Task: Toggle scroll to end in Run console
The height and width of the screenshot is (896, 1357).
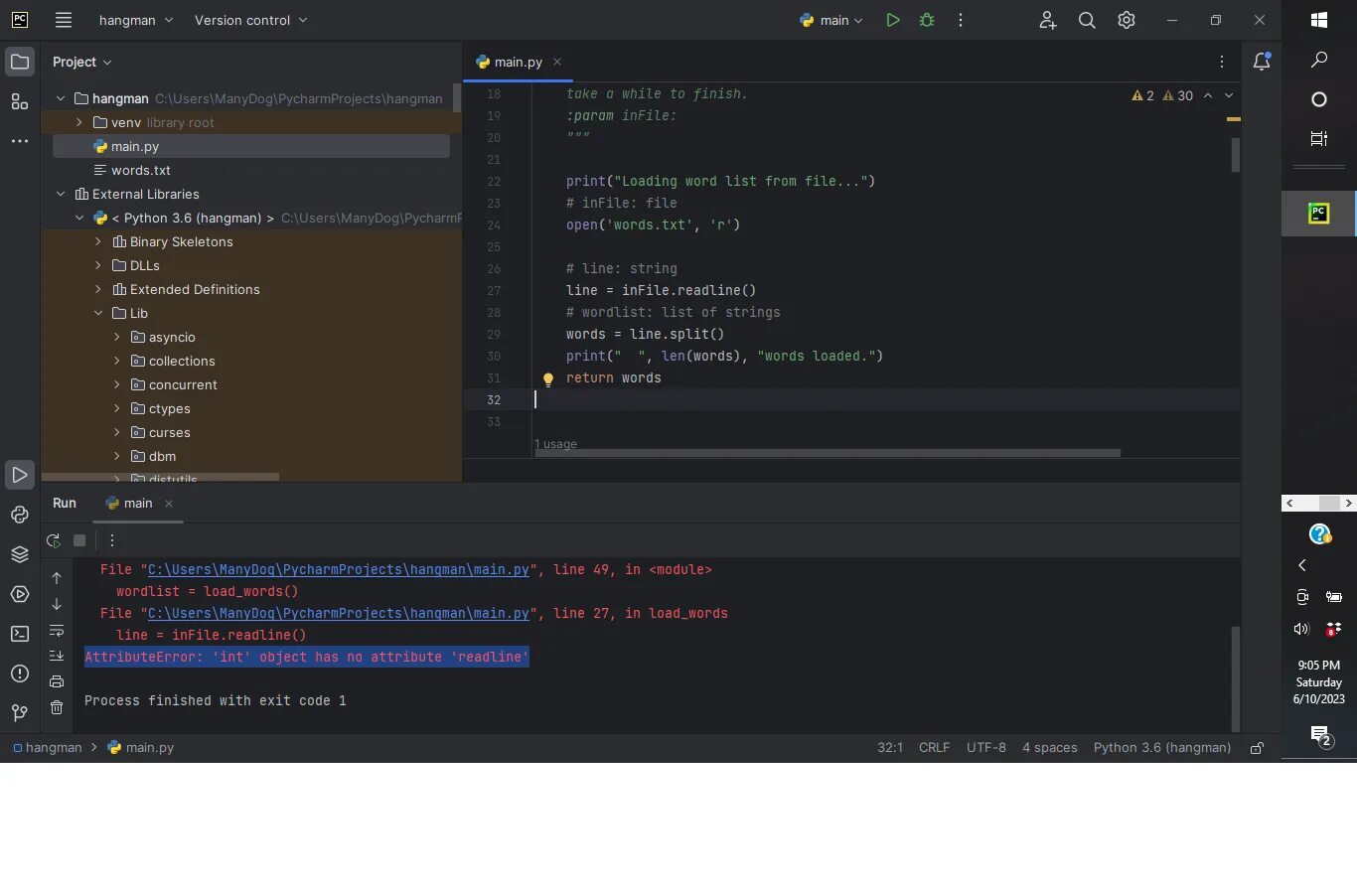Action: point(57,656)
